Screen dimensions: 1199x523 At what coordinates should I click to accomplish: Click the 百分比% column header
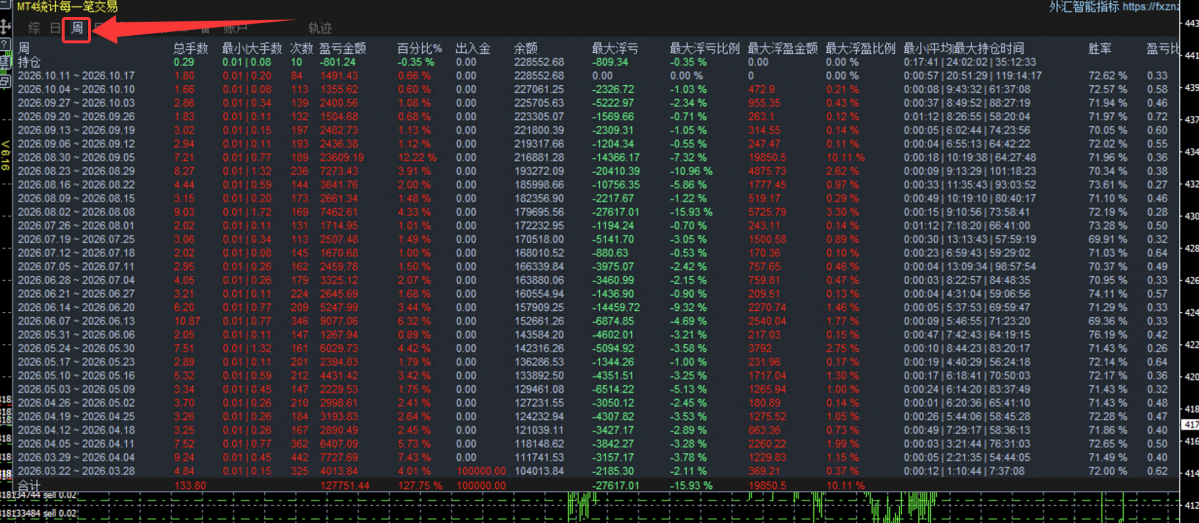(x=419, y=48)
